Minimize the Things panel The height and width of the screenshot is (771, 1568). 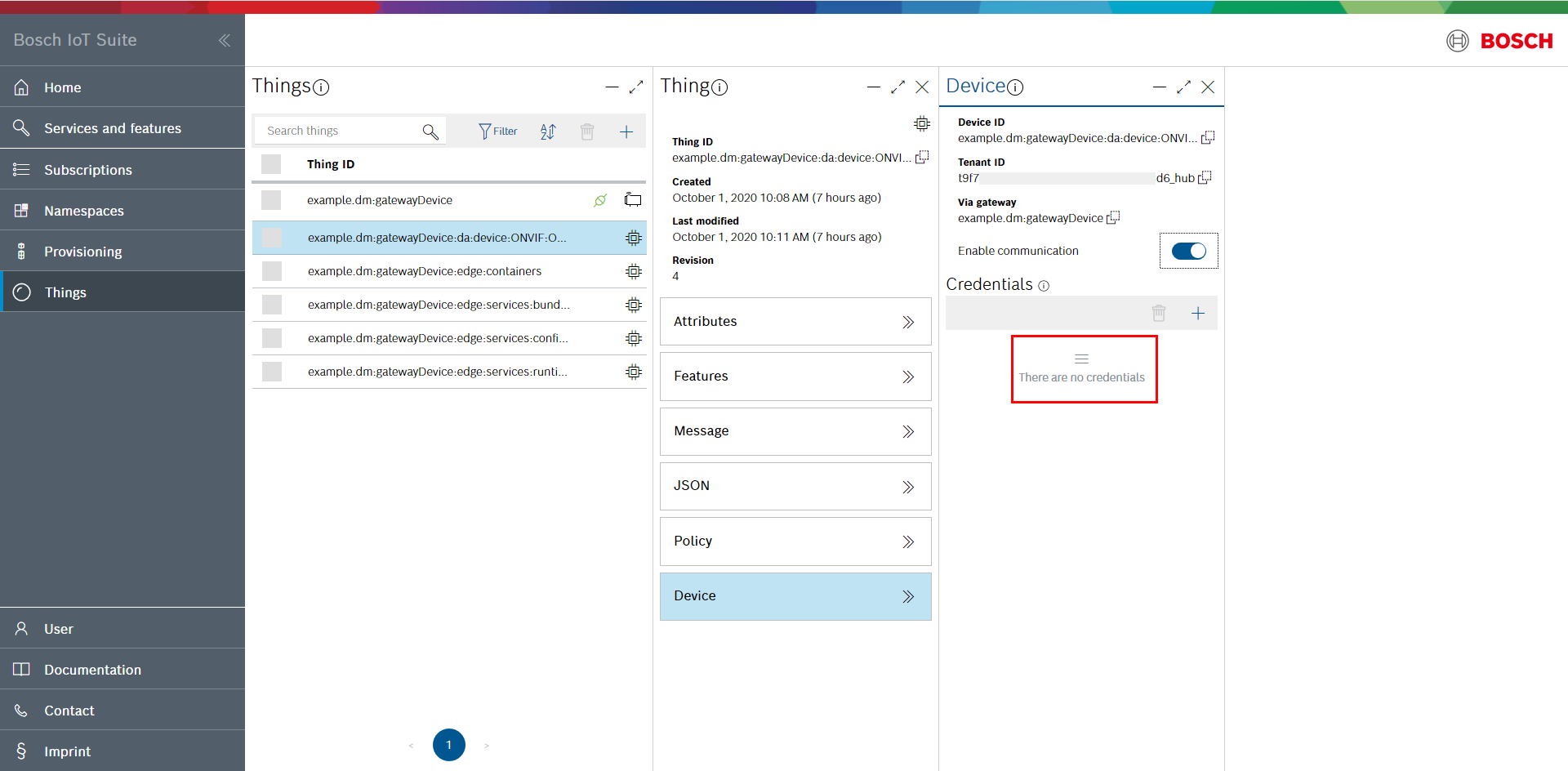tap(612, 87)
